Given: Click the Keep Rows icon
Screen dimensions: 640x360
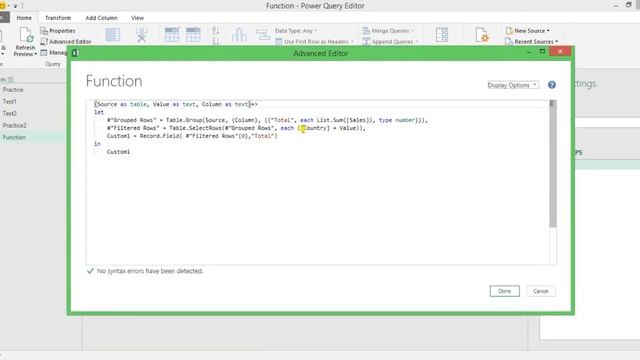Looking at the screenshot, I should point(172,35).
